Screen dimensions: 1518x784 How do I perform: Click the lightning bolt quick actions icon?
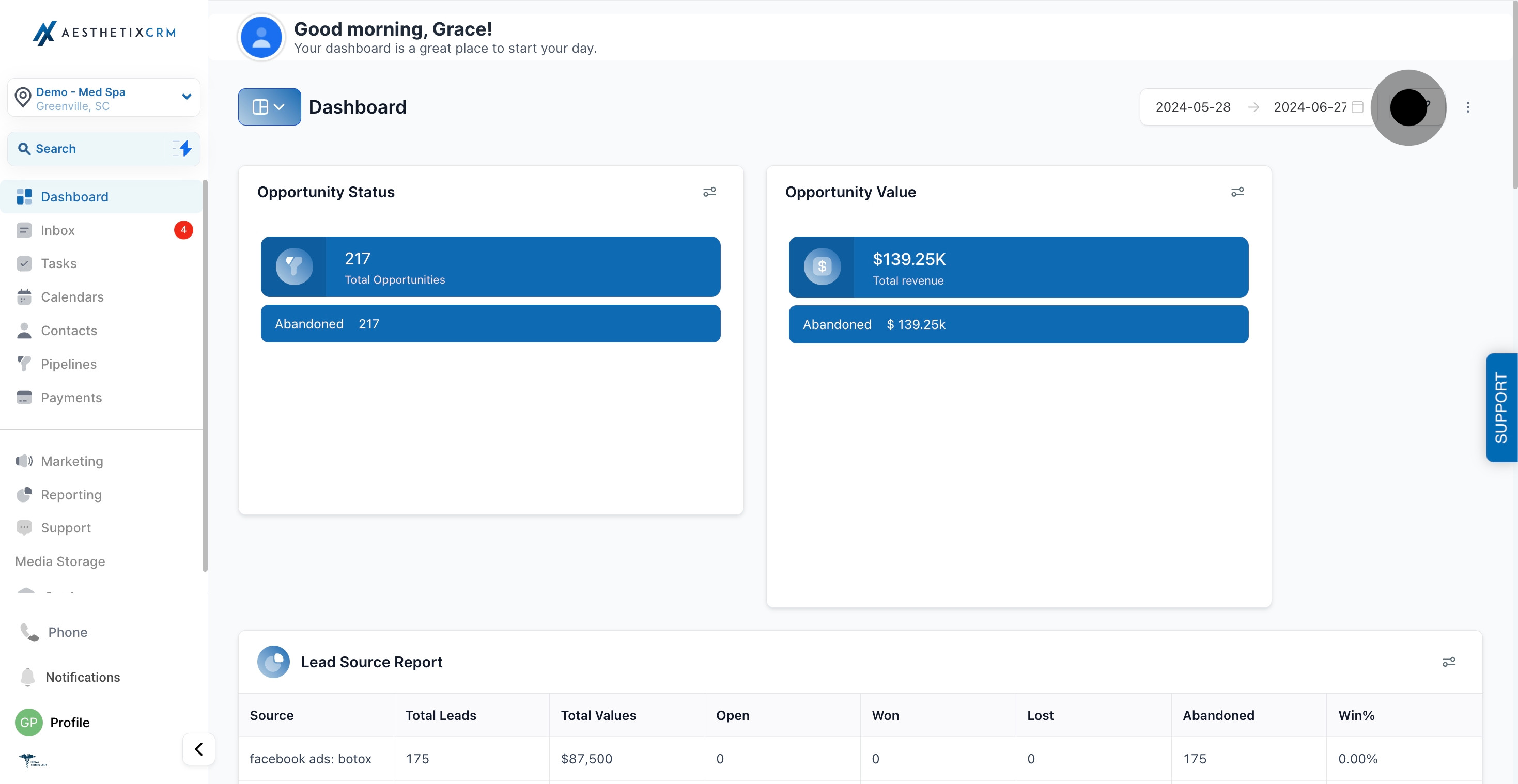point(185,148)
